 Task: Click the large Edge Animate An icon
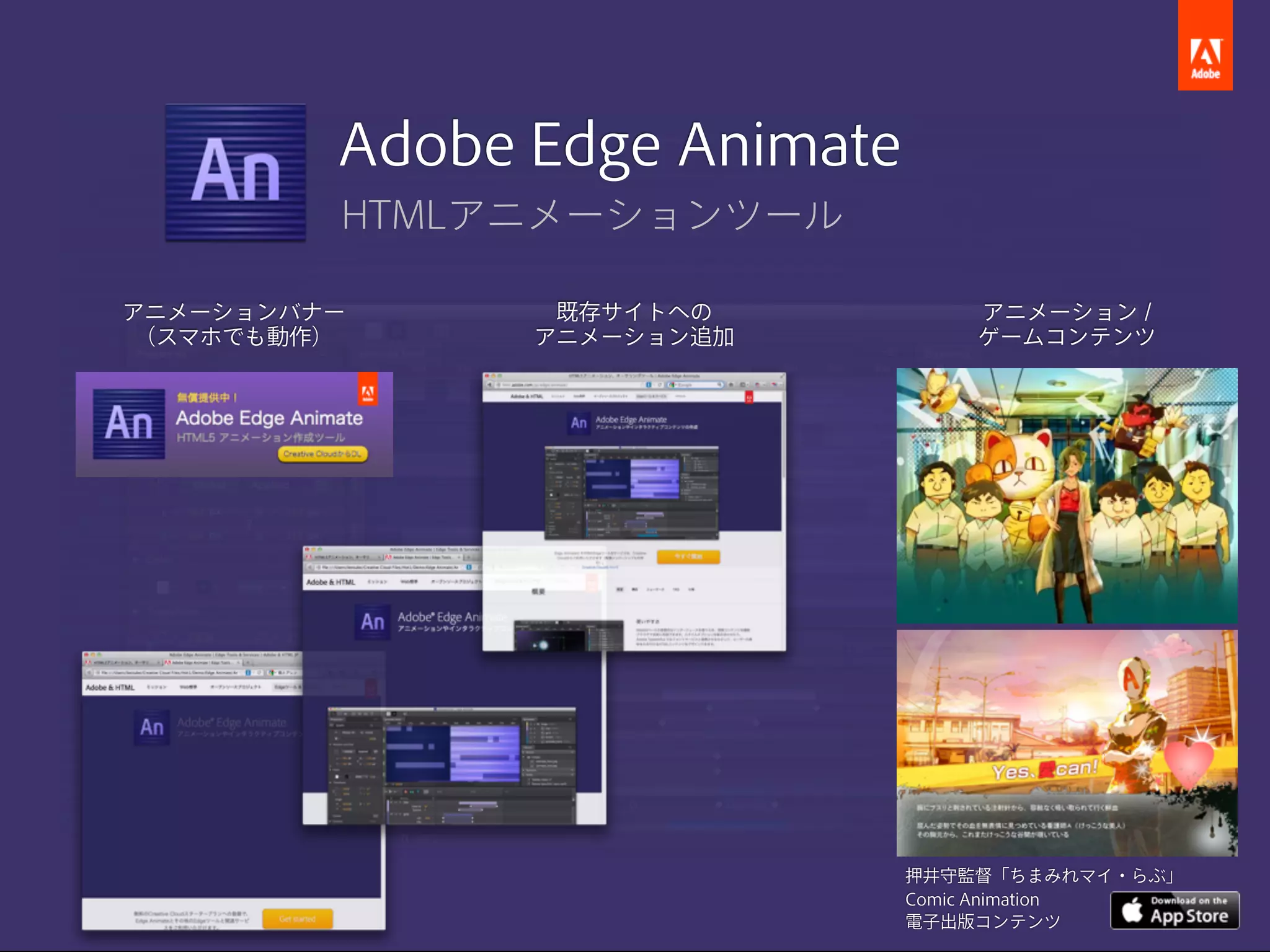point(236,172)
